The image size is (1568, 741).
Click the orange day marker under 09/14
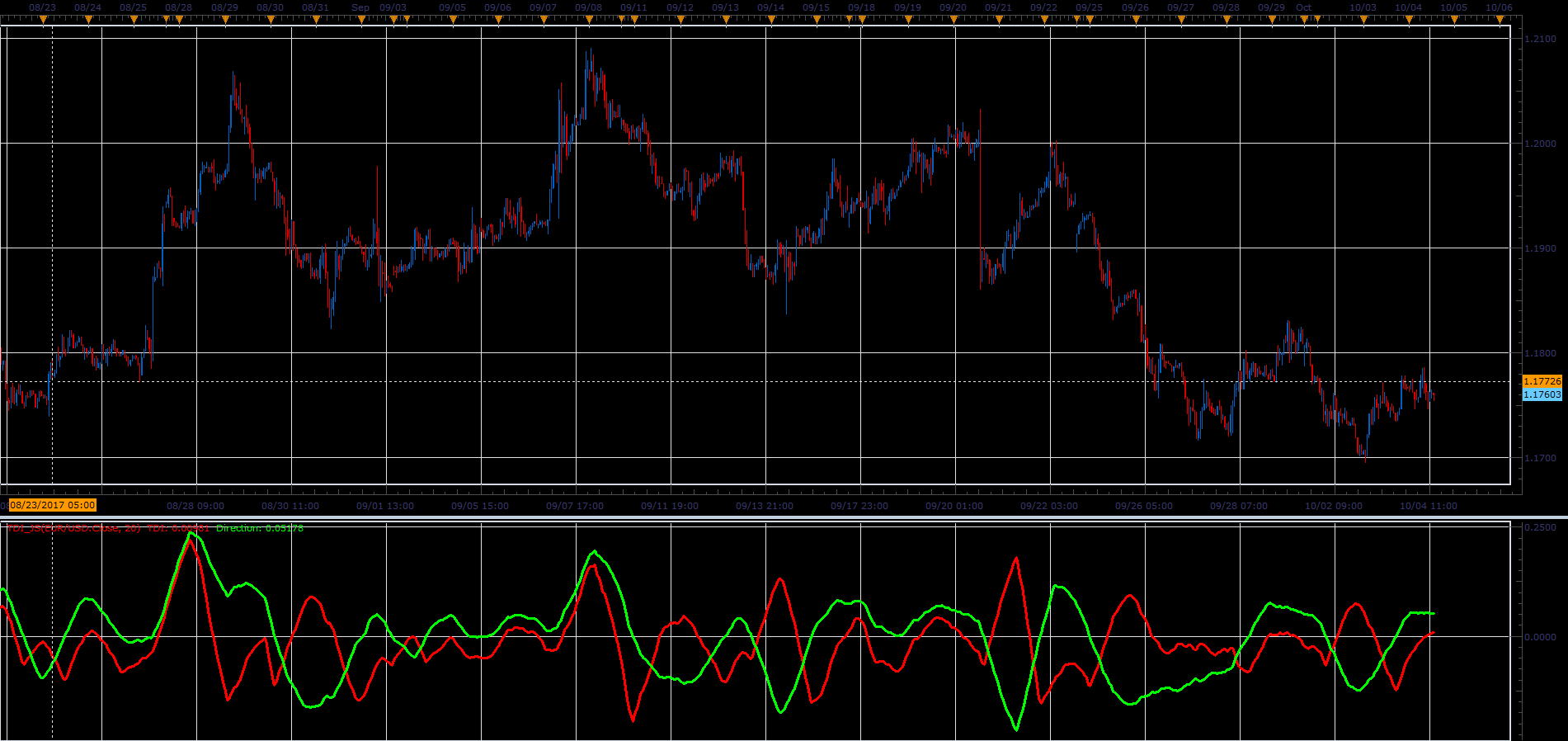(x=771, y=21)
